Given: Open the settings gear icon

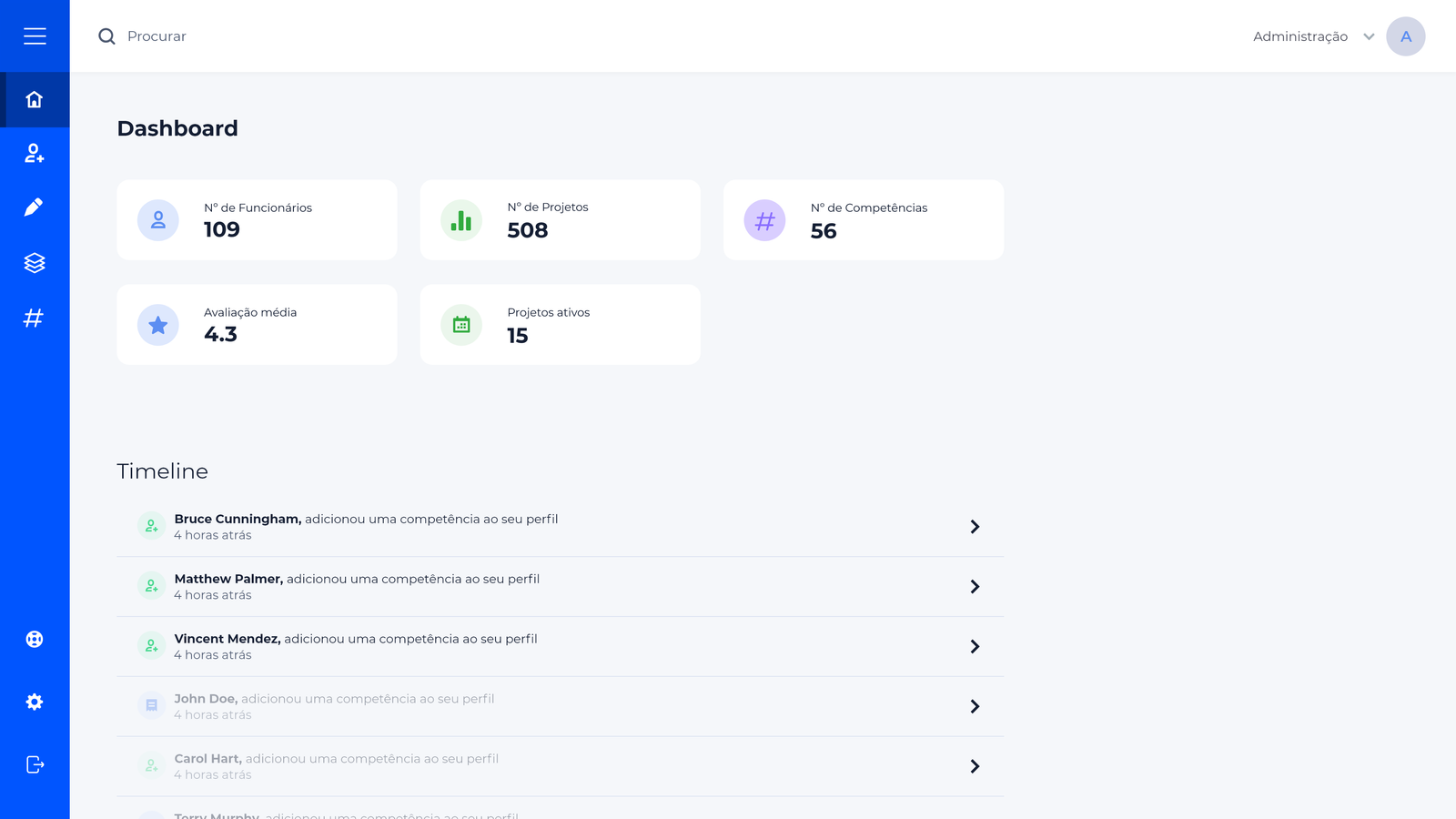Looking at the screenshot, I should click(35, 702).
